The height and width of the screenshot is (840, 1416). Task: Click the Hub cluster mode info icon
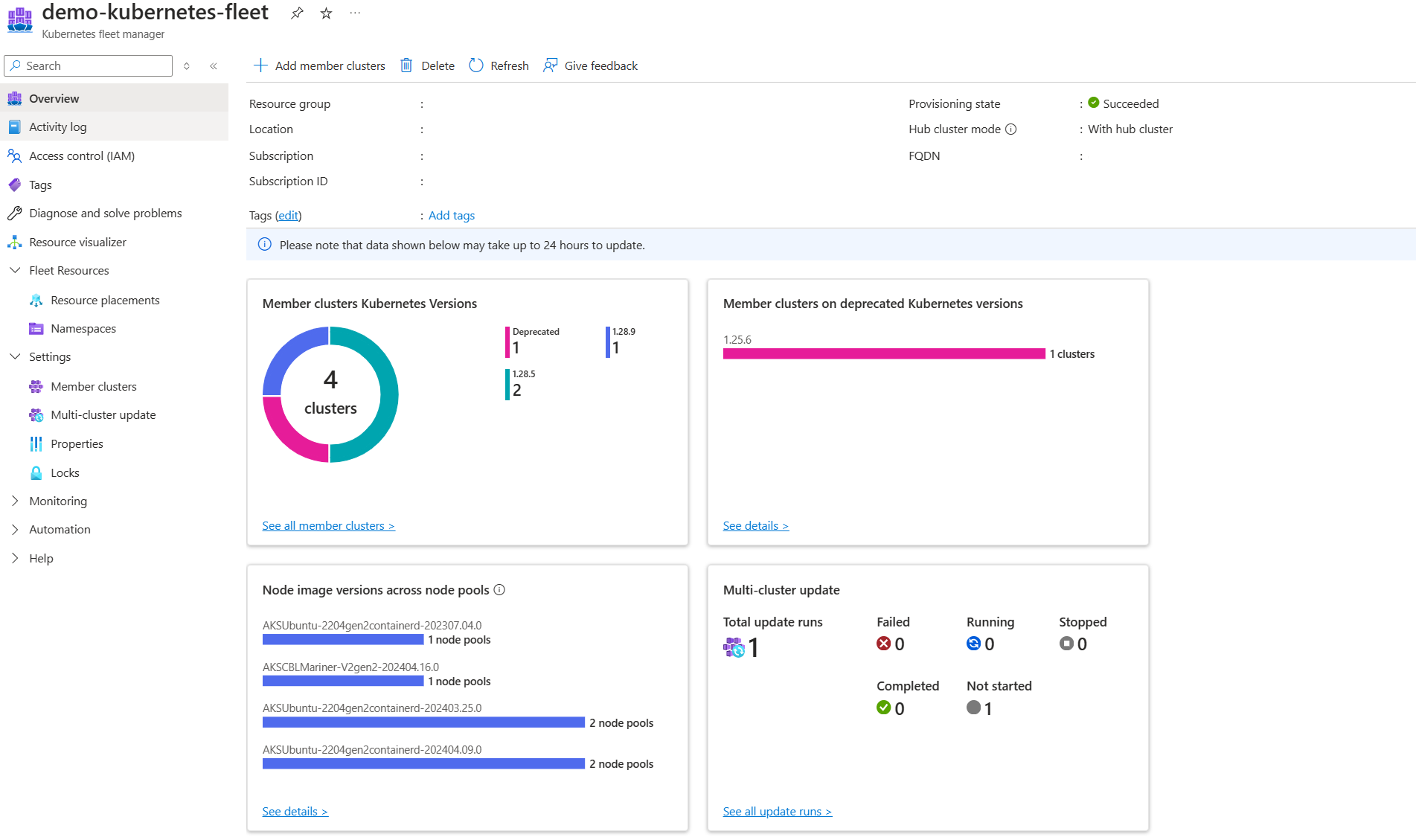[1010, 129]
